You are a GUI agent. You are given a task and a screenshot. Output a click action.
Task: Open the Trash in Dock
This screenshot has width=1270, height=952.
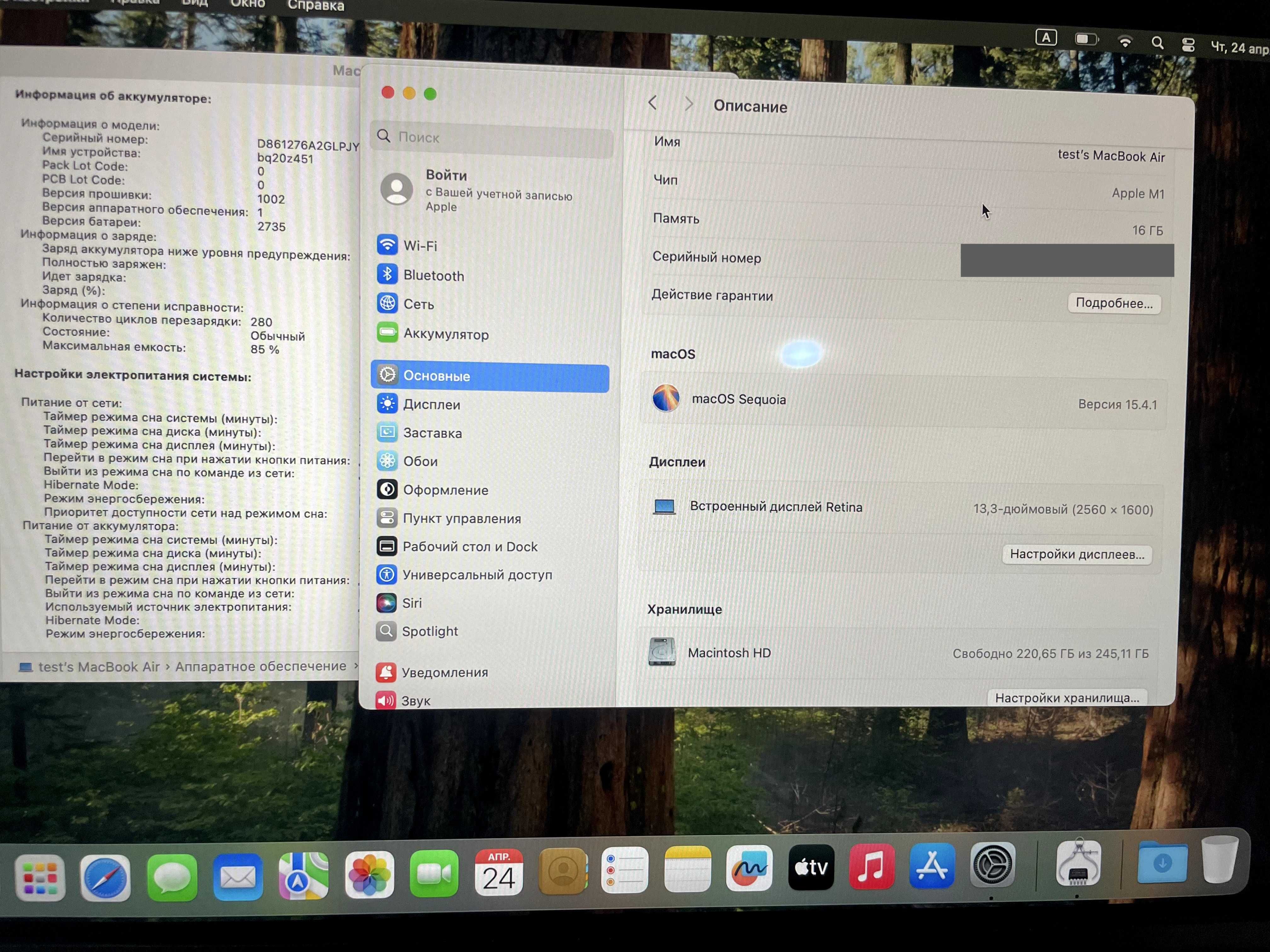pyautogui.click(x=1220, y=859)
